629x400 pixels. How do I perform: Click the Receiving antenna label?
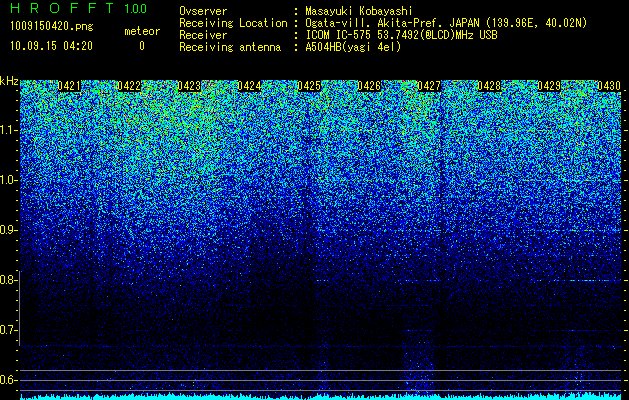(x=230, y=47)
